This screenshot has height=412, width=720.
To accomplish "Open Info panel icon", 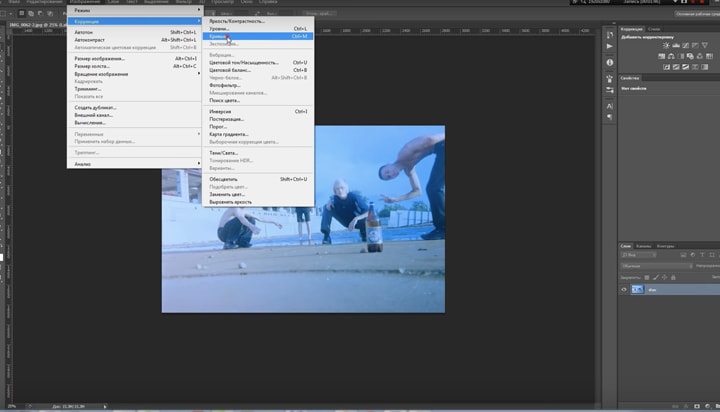I will [x=610, y=62].
